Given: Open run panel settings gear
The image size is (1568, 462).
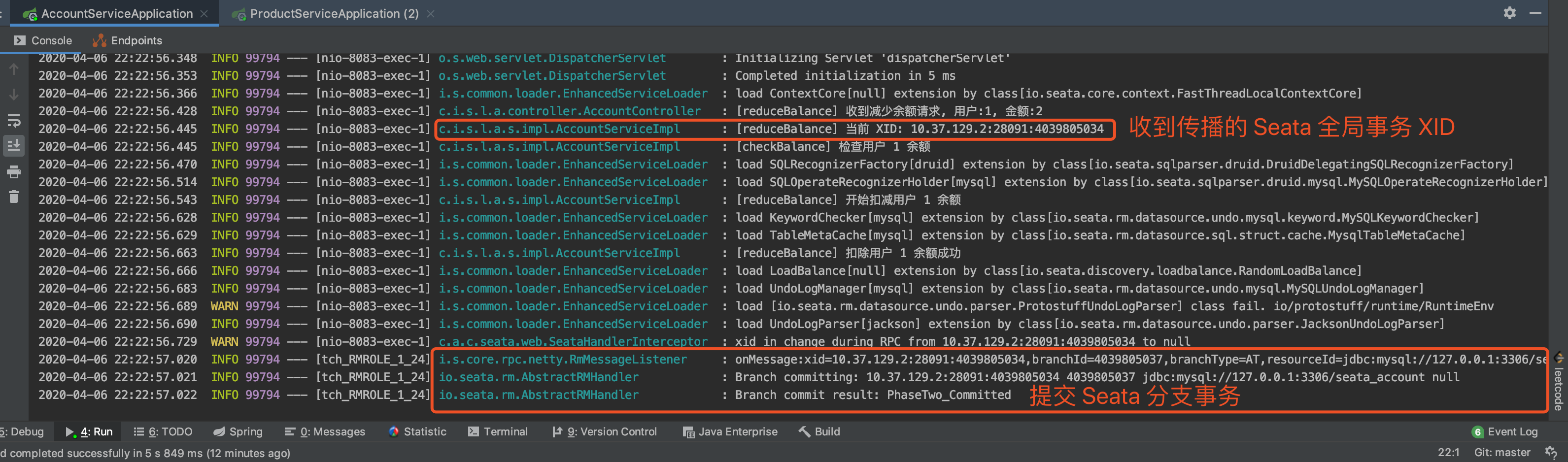Looking at the screenshot, I should (1509, 13).
